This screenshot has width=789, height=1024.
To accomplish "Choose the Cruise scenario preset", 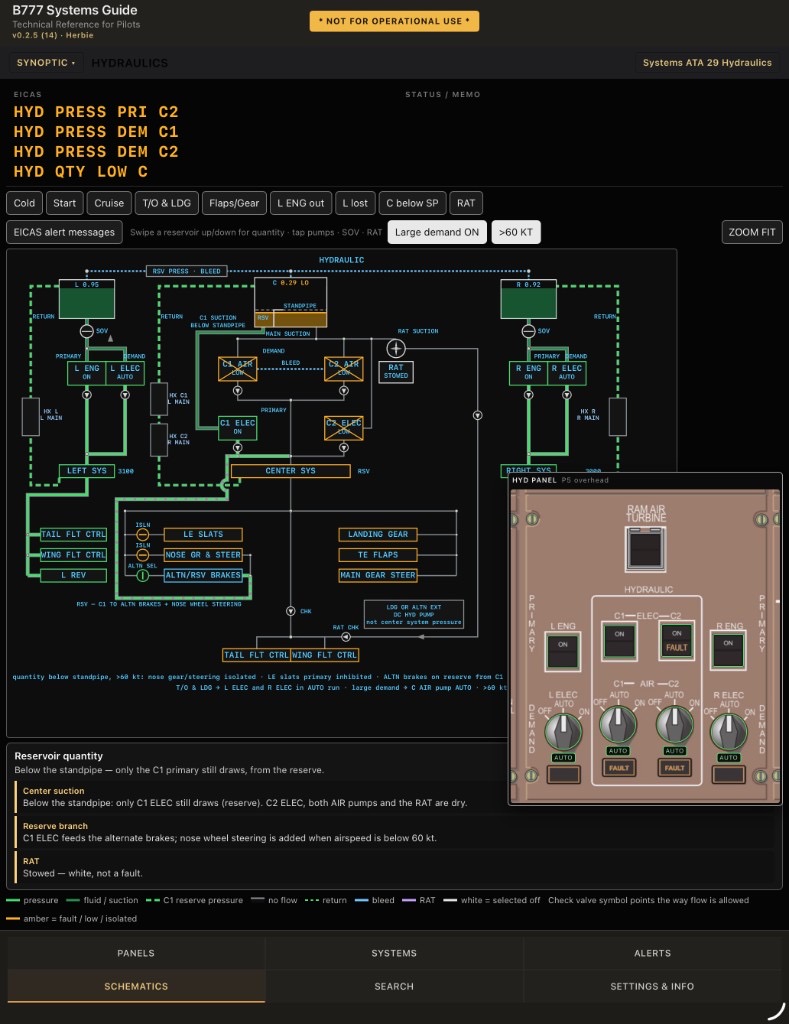I will (109, 203).
